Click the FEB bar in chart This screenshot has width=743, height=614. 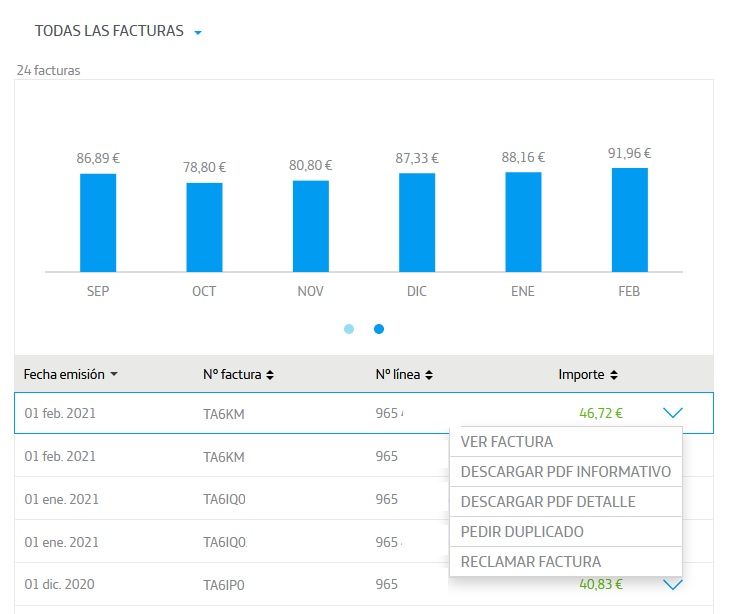[630, 220]
